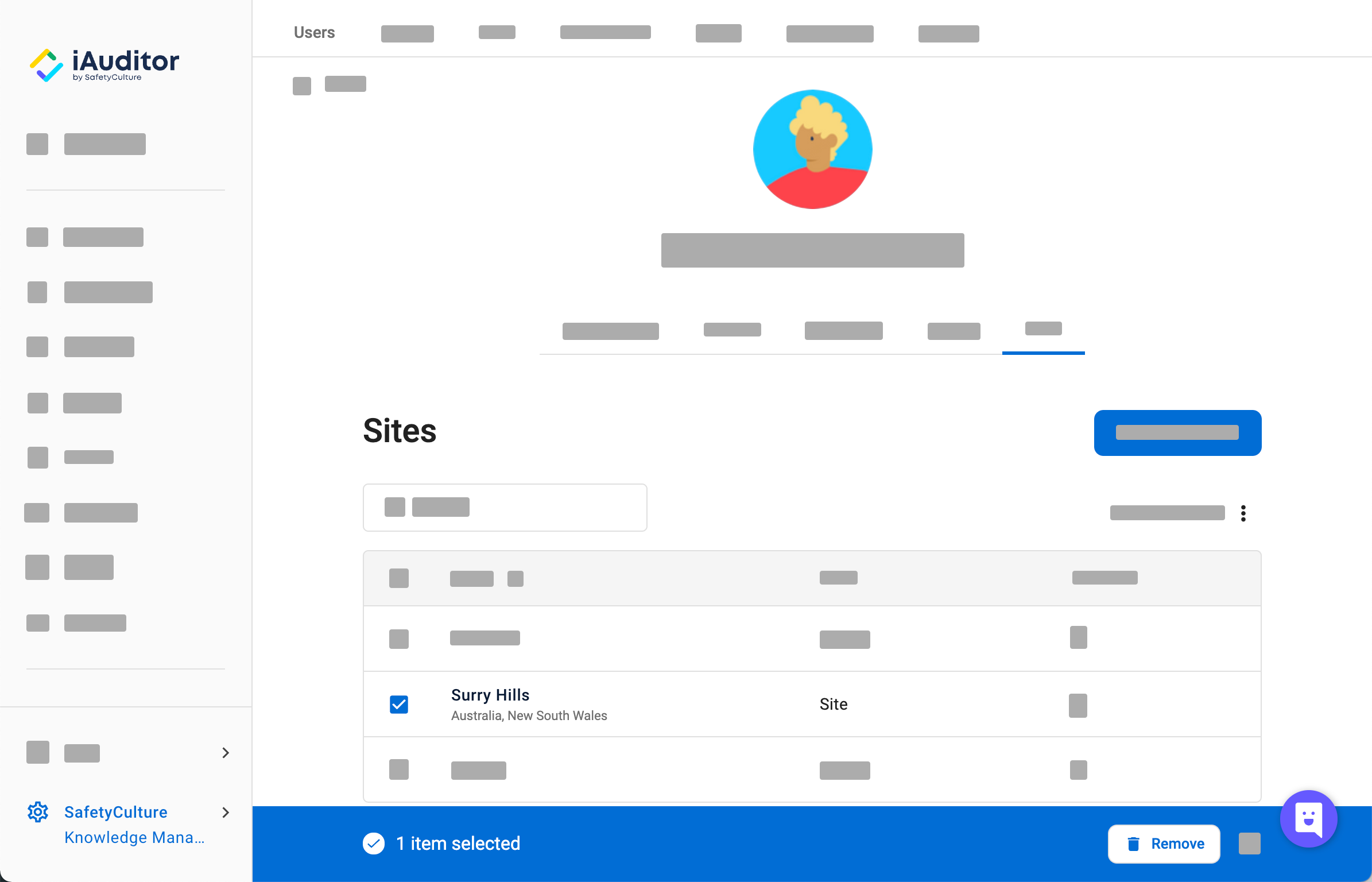Open the three-dot options menu above the table
Viewport: 1372px width, 882px height.
point(1243,513)
